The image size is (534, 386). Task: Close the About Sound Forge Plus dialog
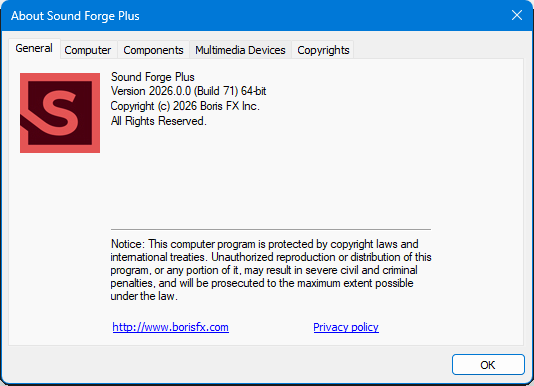pos(517,15)
